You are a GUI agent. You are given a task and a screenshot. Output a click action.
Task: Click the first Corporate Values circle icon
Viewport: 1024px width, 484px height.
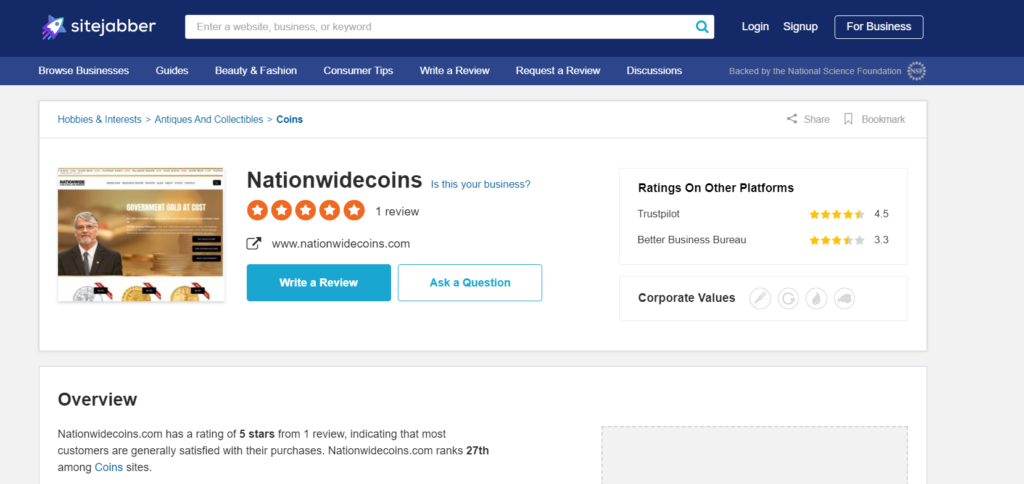760,298
